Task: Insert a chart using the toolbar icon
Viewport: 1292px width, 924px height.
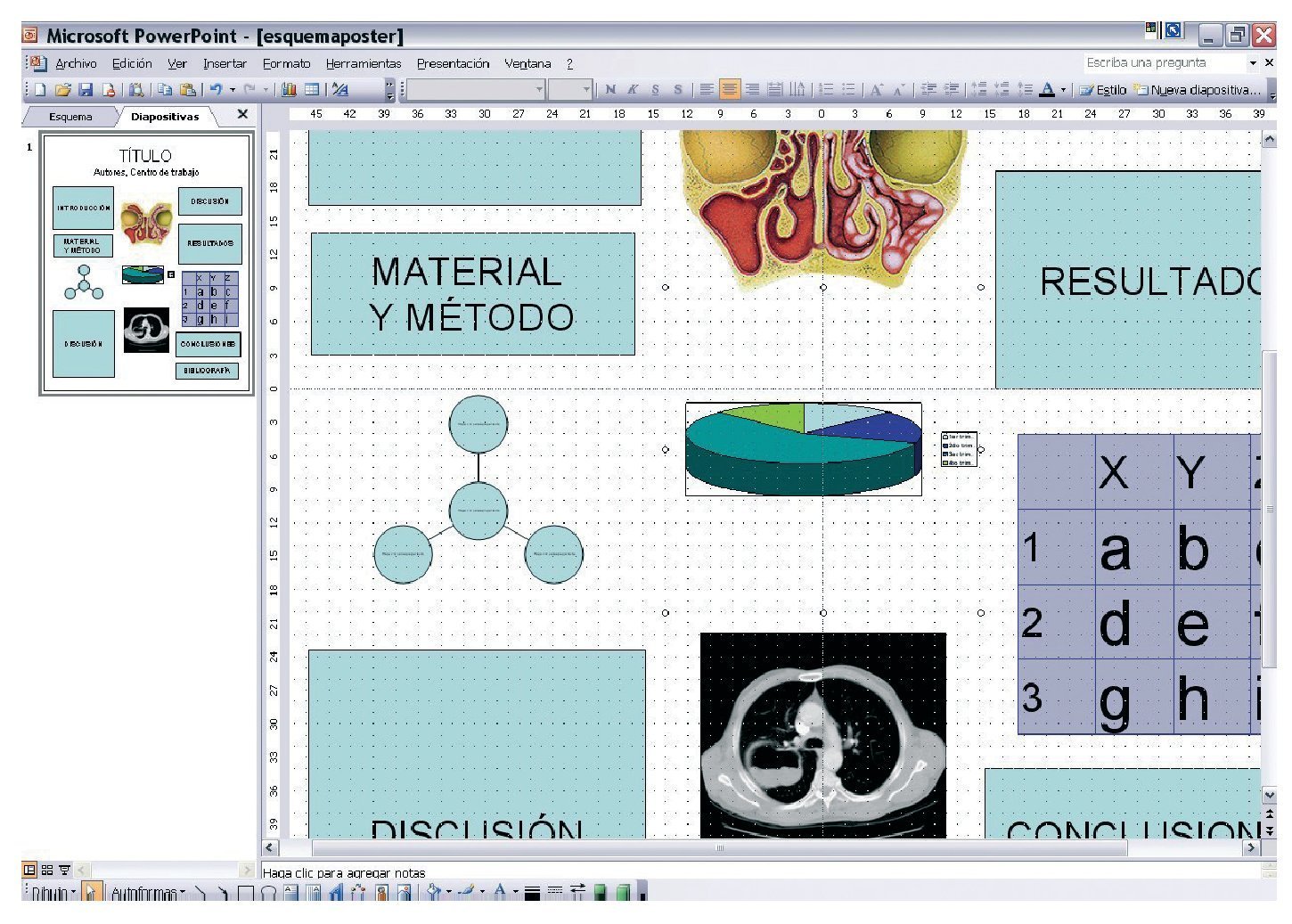Action: tap(289, 90)
